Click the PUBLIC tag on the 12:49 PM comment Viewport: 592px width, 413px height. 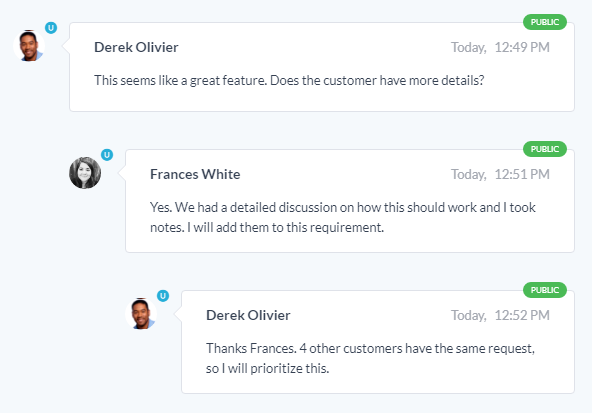pos(545,22)
